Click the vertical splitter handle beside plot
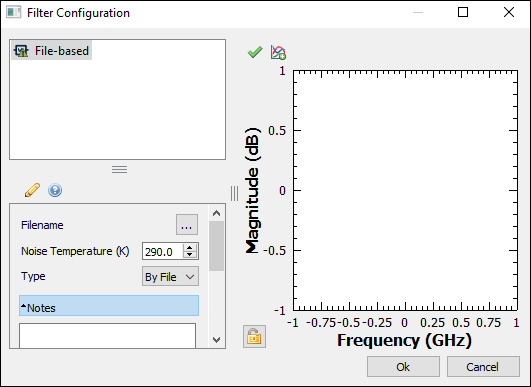This screenshot has height=387, width=531. click(x=234, y=193)
